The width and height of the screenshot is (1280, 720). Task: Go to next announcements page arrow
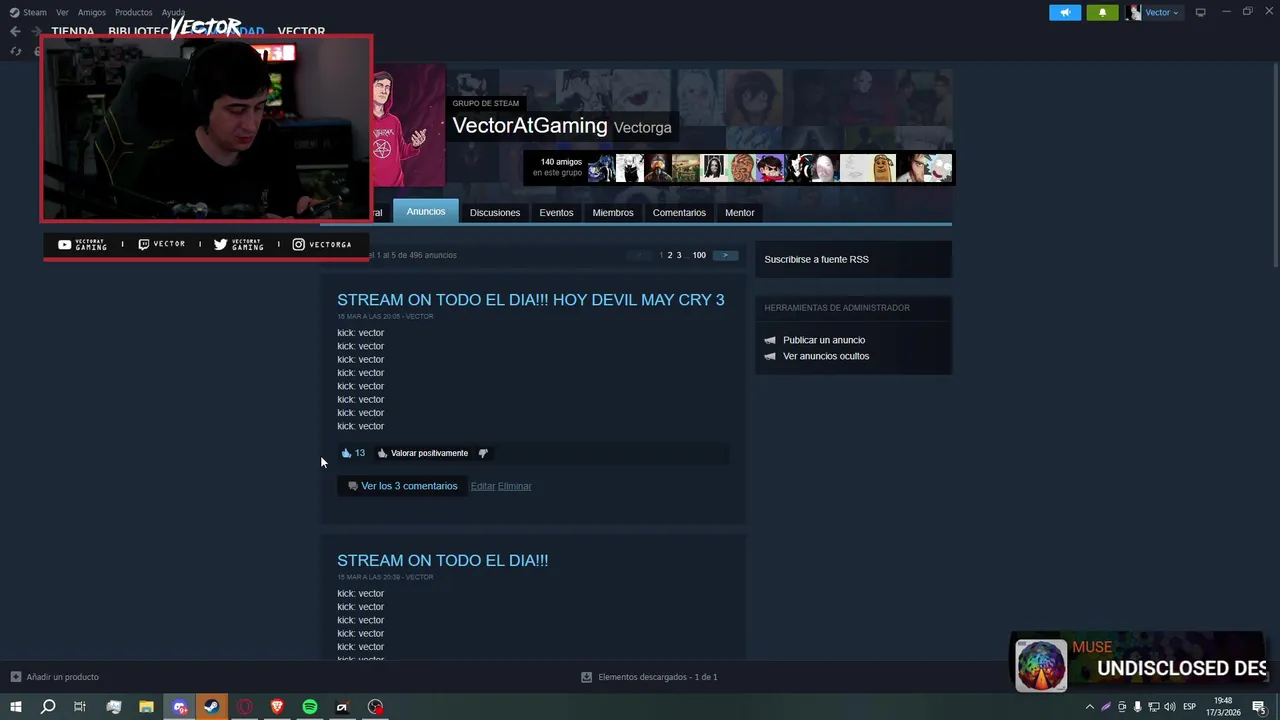(x=726, y=255)
